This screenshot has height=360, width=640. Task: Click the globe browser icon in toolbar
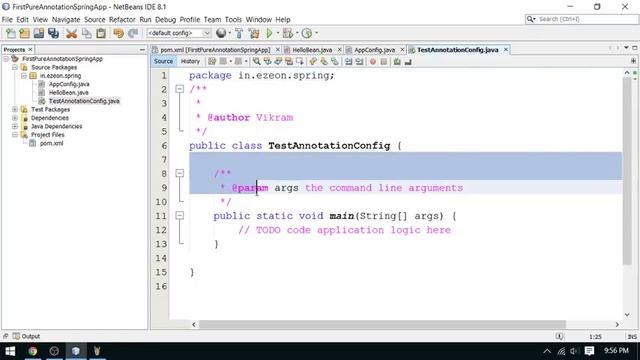click(221, 33)
